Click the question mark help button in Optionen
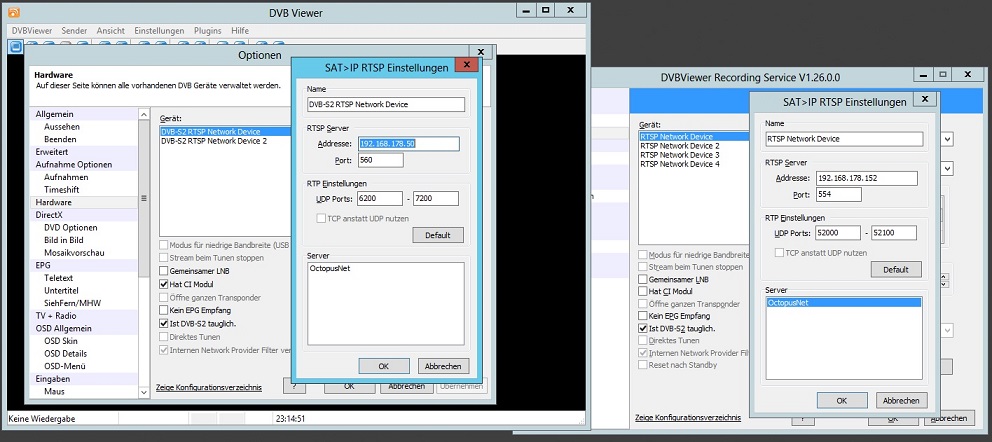Image resolution: width=992 pixels, height=442 pixels. (x=295, y=386)
